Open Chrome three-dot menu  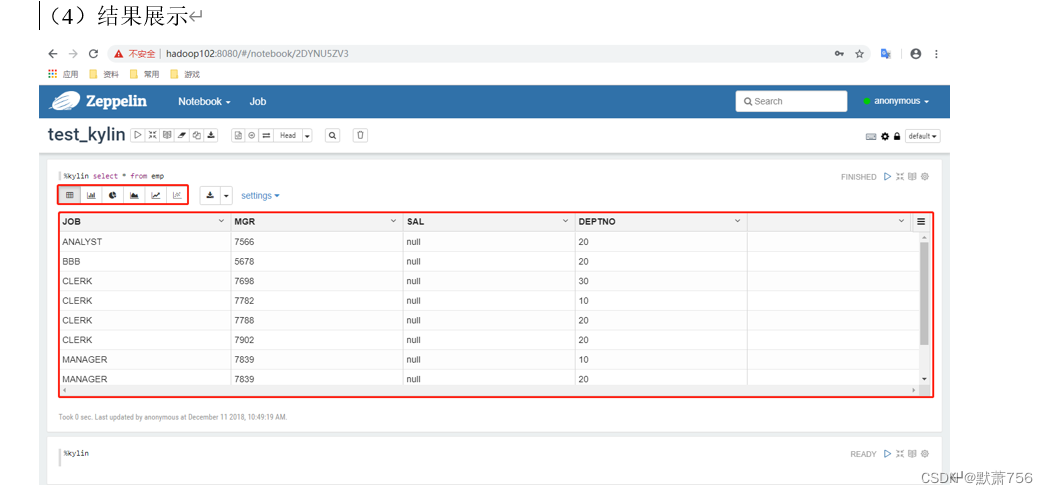[936, 54]
